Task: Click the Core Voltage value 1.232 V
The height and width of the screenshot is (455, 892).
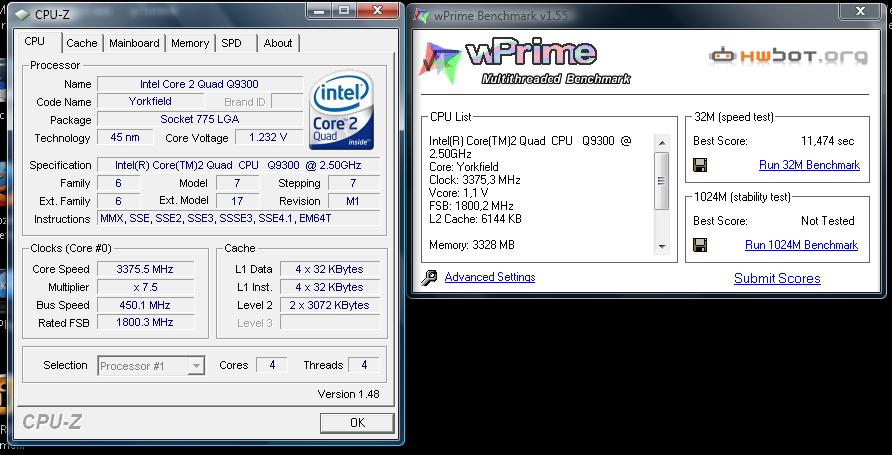Action: click(x=268, y=137)
